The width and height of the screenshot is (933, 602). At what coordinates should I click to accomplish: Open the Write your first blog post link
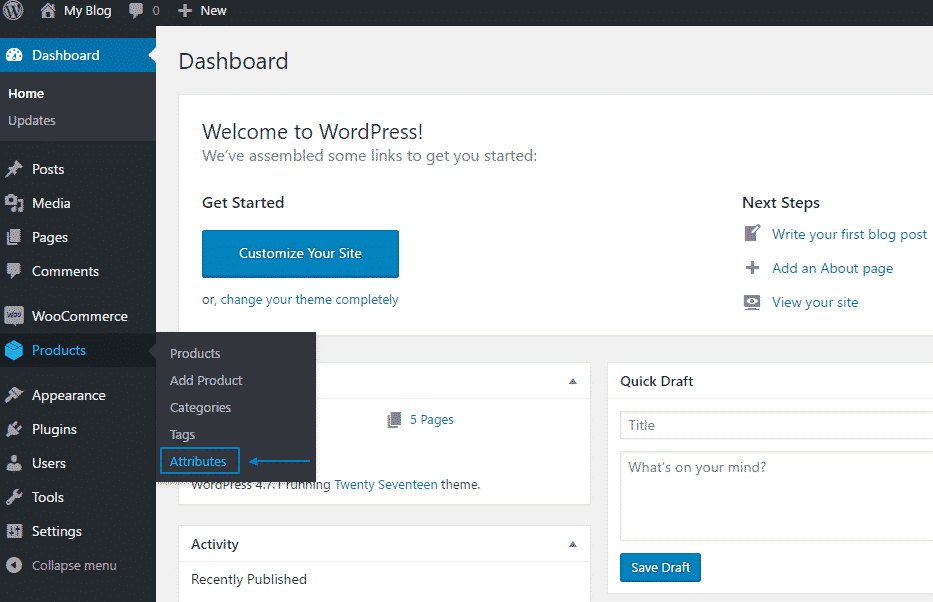849,234
